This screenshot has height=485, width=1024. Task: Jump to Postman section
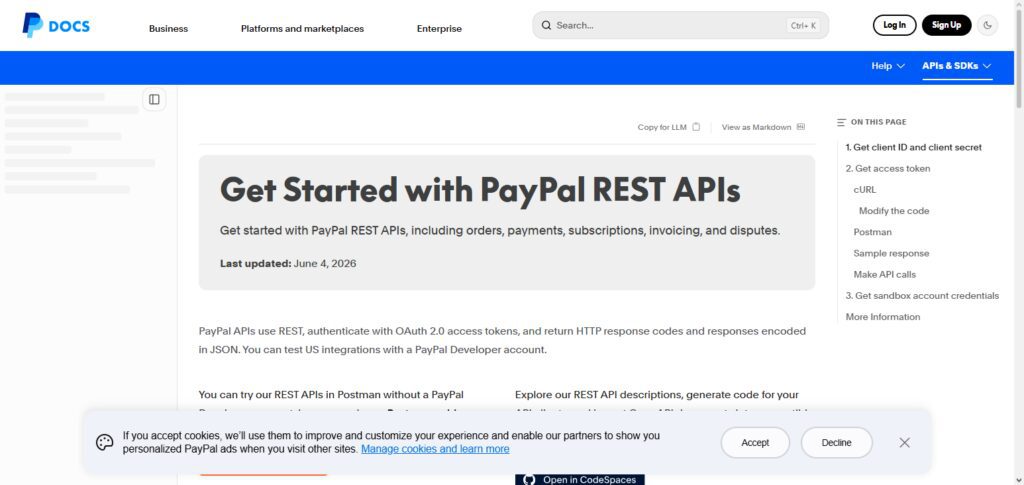872,232
